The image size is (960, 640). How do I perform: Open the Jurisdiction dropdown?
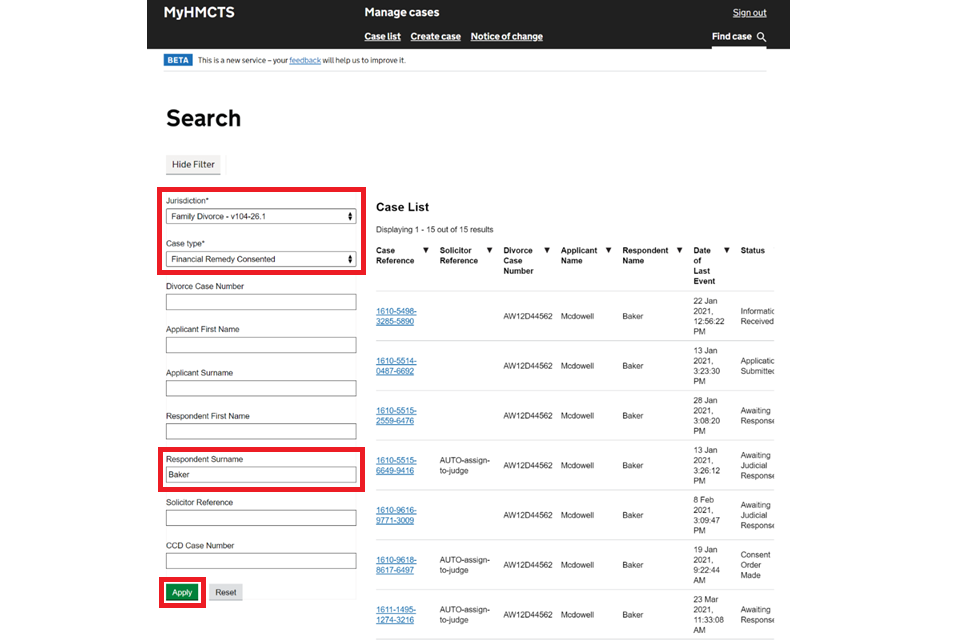click(261, 216)
